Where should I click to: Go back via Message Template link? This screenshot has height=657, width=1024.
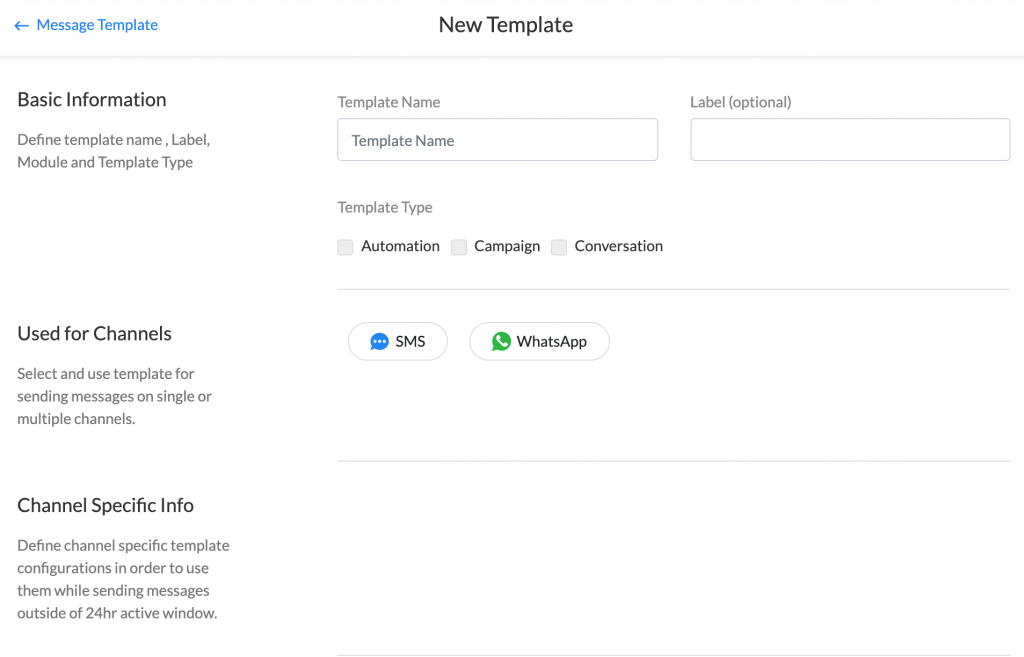coord(97,25)
